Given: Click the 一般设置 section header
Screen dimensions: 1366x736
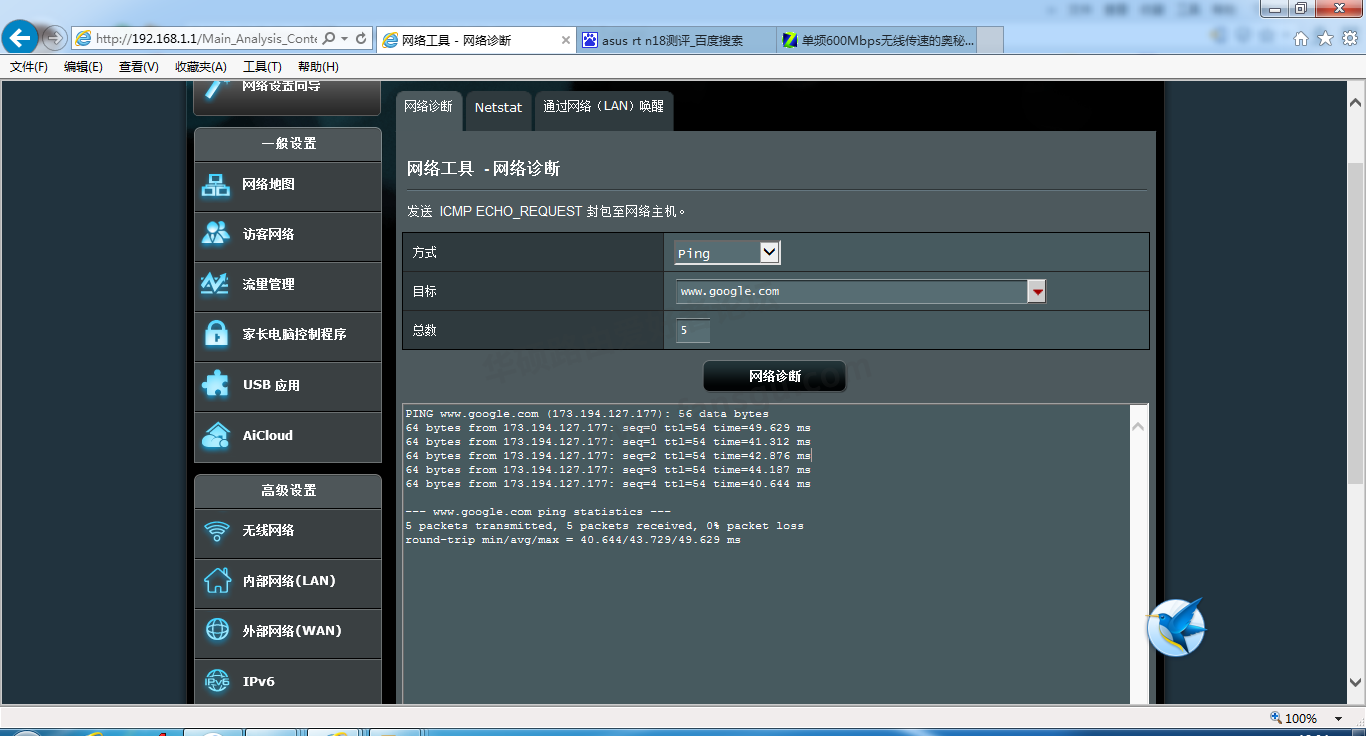Looking at the screenshot, I should pos(288,144).
